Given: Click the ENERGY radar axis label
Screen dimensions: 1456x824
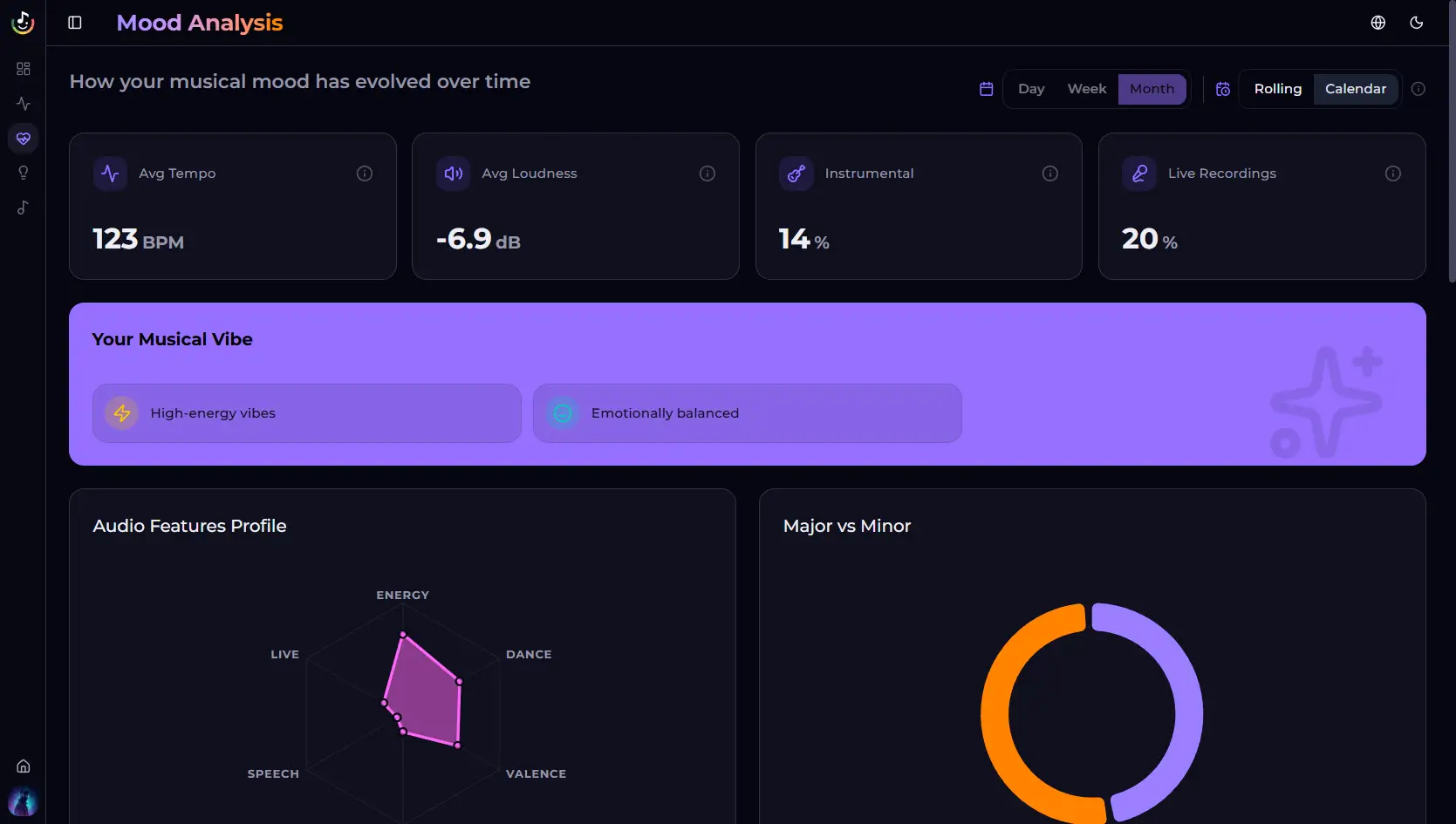Looking at the screenshot, I should [x=402, y=596].
